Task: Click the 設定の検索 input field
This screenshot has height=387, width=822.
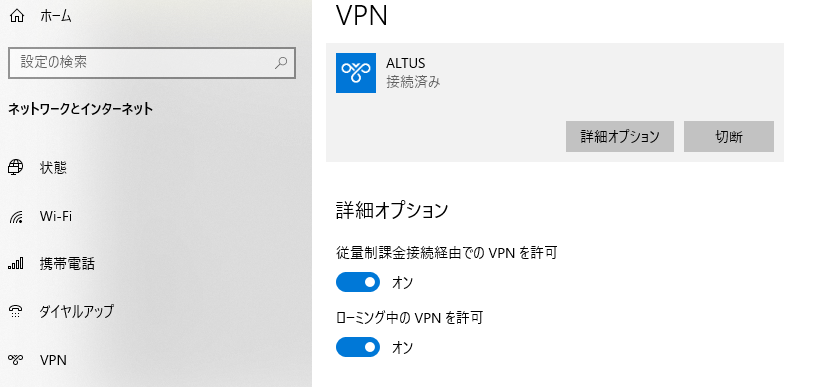Action: pyautogui.click(x=152, y=63)
